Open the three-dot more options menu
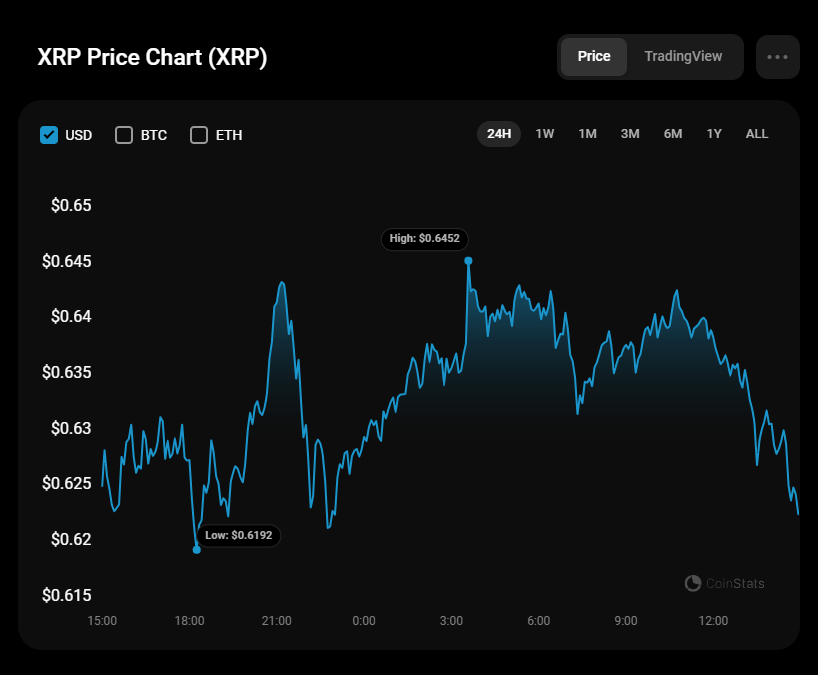This screenshot has width=818, height=675. [x=778, y=57]
